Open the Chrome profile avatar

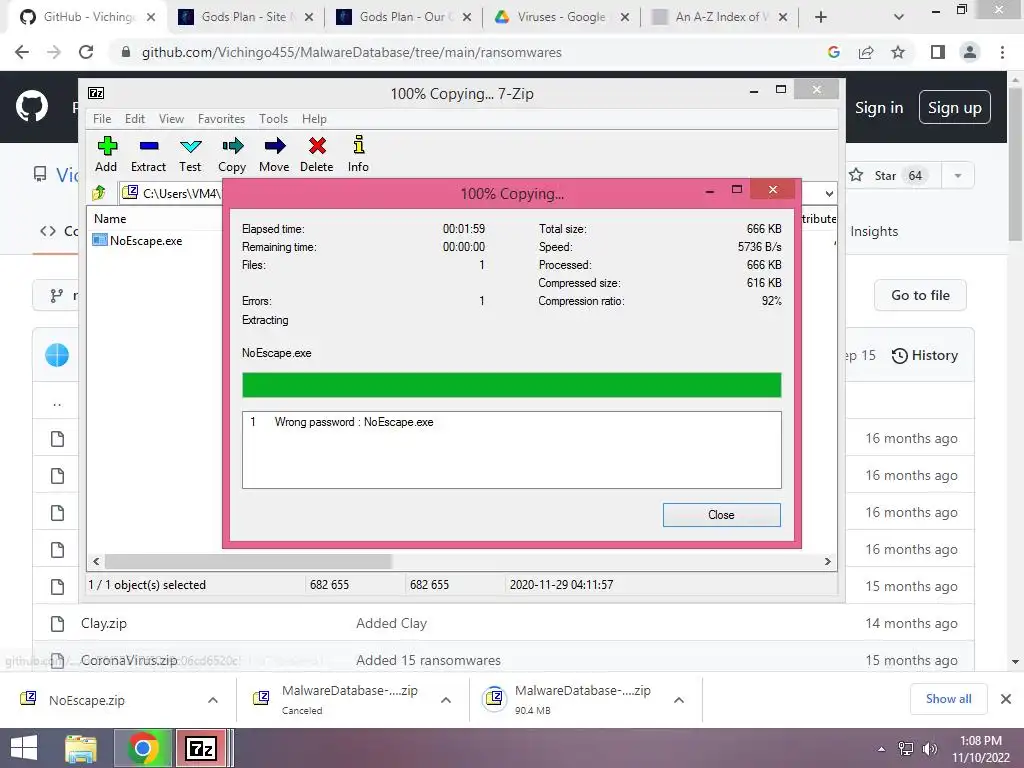970,52
